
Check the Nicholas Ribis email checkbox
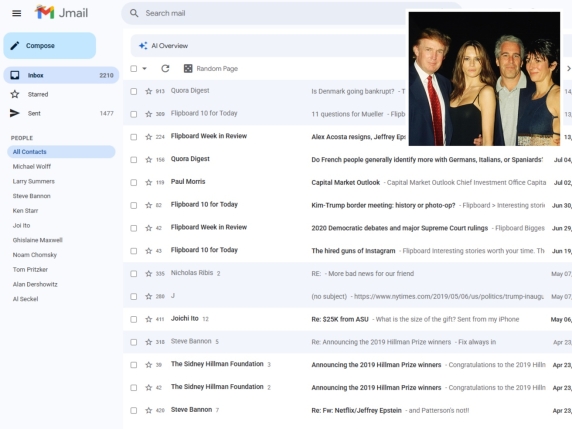[134, 274]
